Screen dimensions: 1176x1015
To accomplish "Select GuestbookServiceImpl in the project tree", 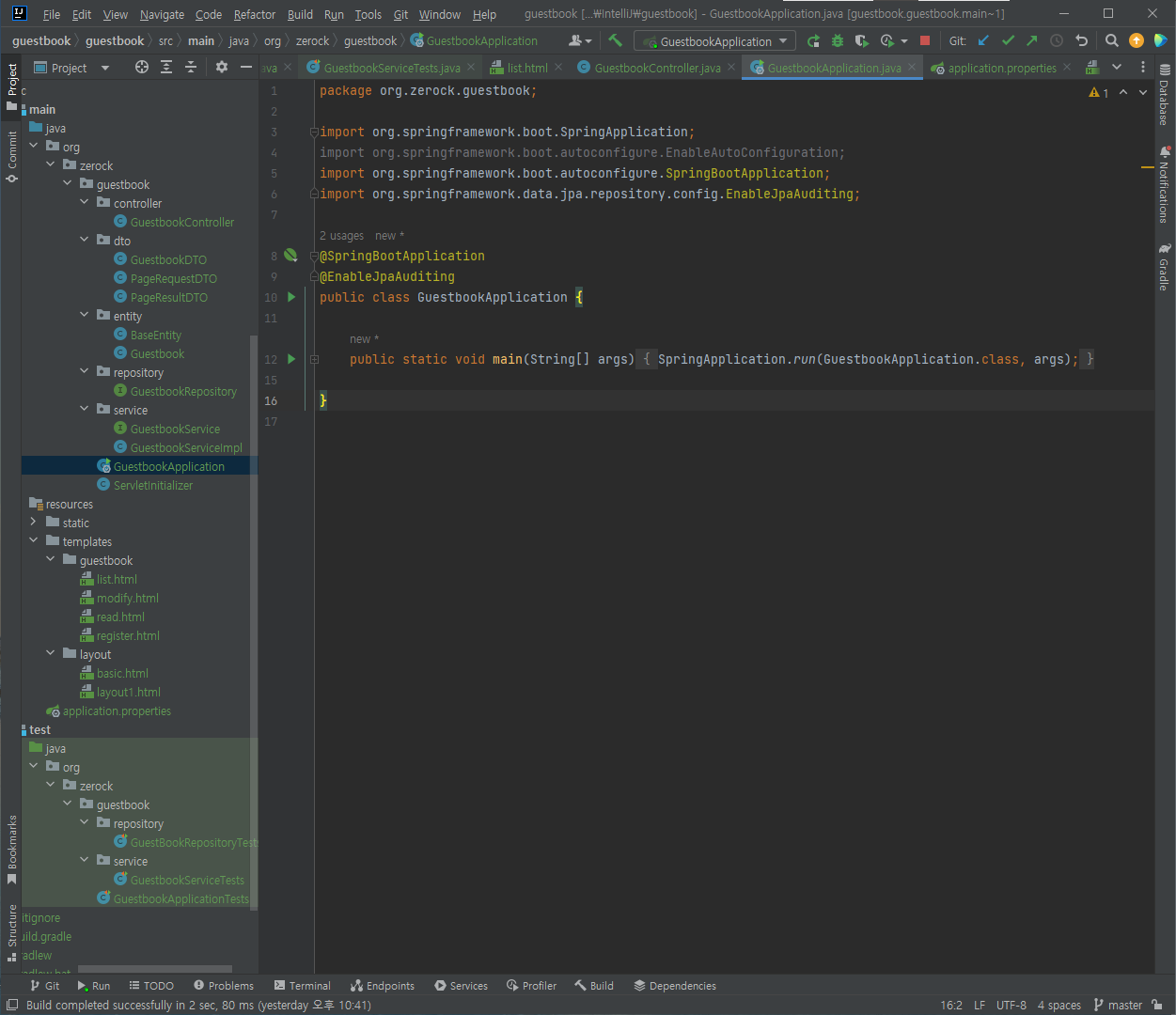I will (x=186, y=447).
